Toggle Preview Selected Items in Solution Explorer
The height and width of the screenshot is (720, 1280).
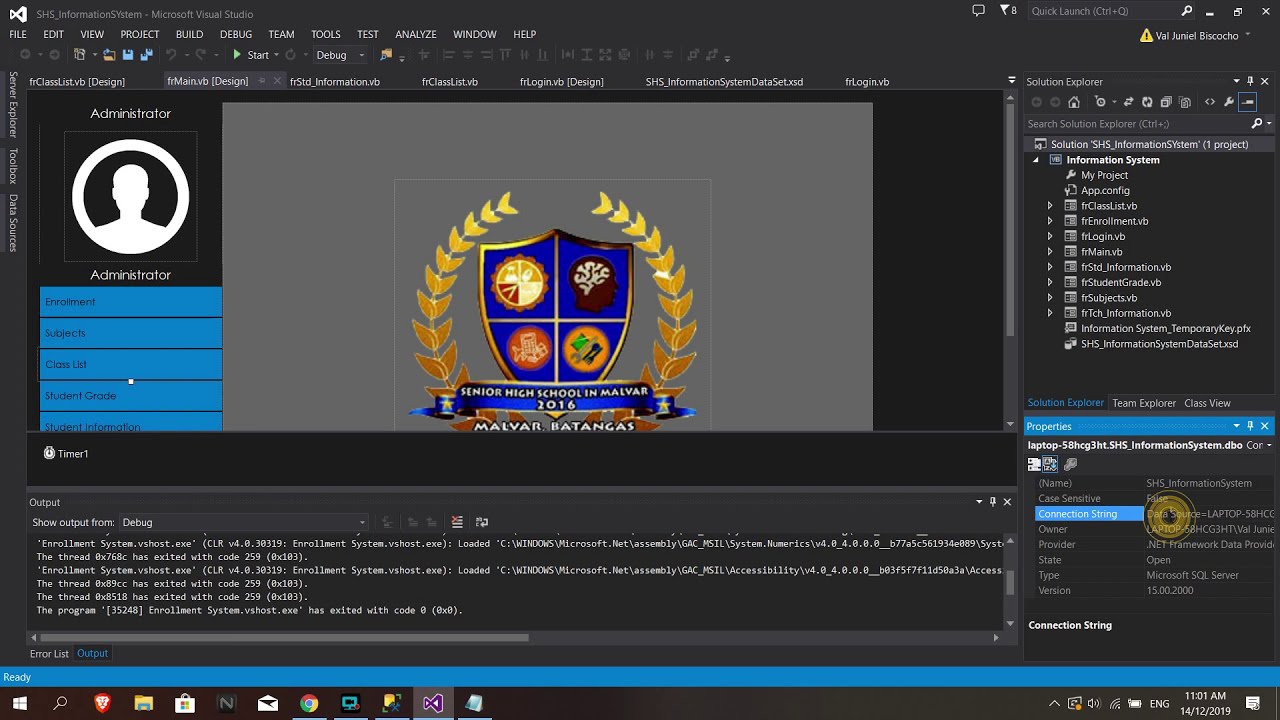[x=1248, y=102]
